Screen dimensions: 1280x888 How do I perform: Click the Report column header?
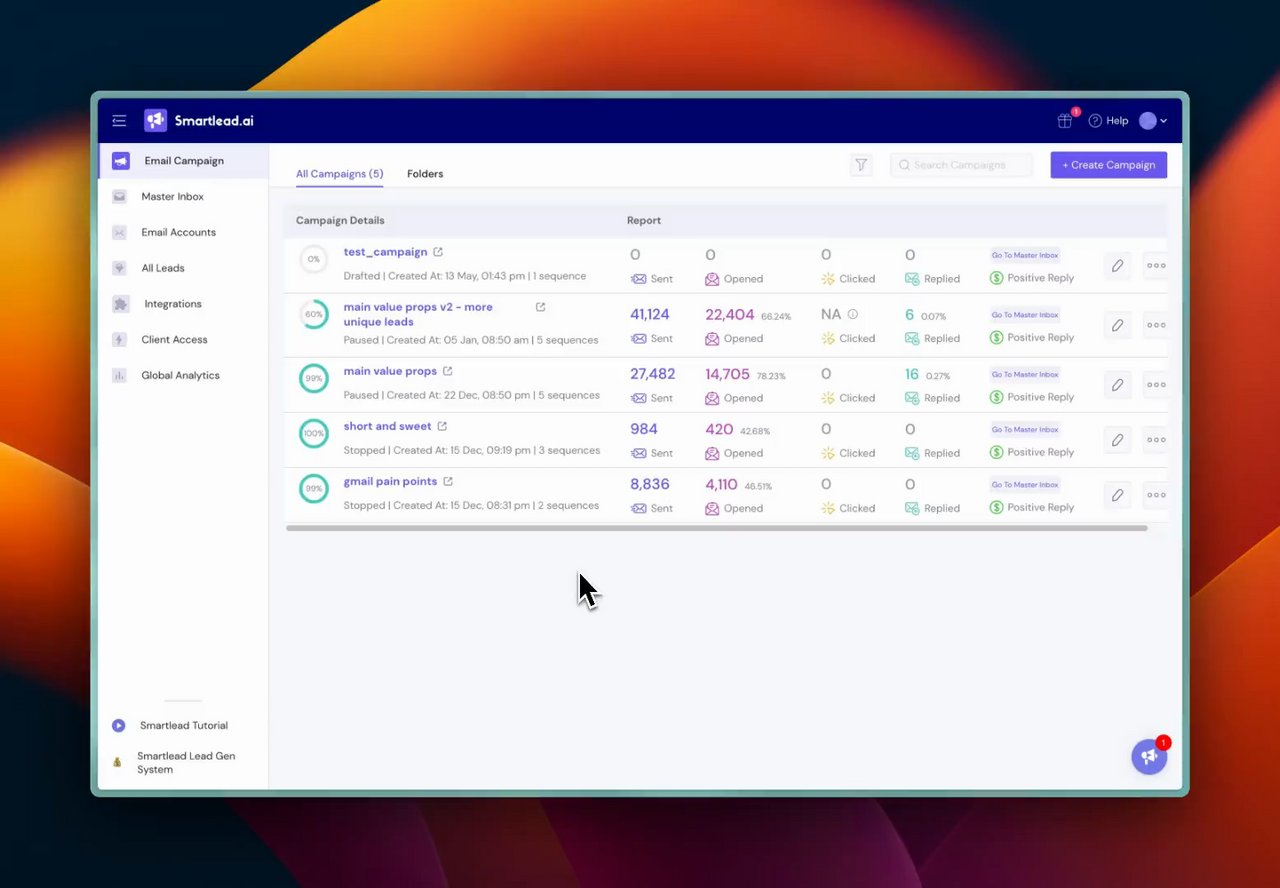click(644, 220)
